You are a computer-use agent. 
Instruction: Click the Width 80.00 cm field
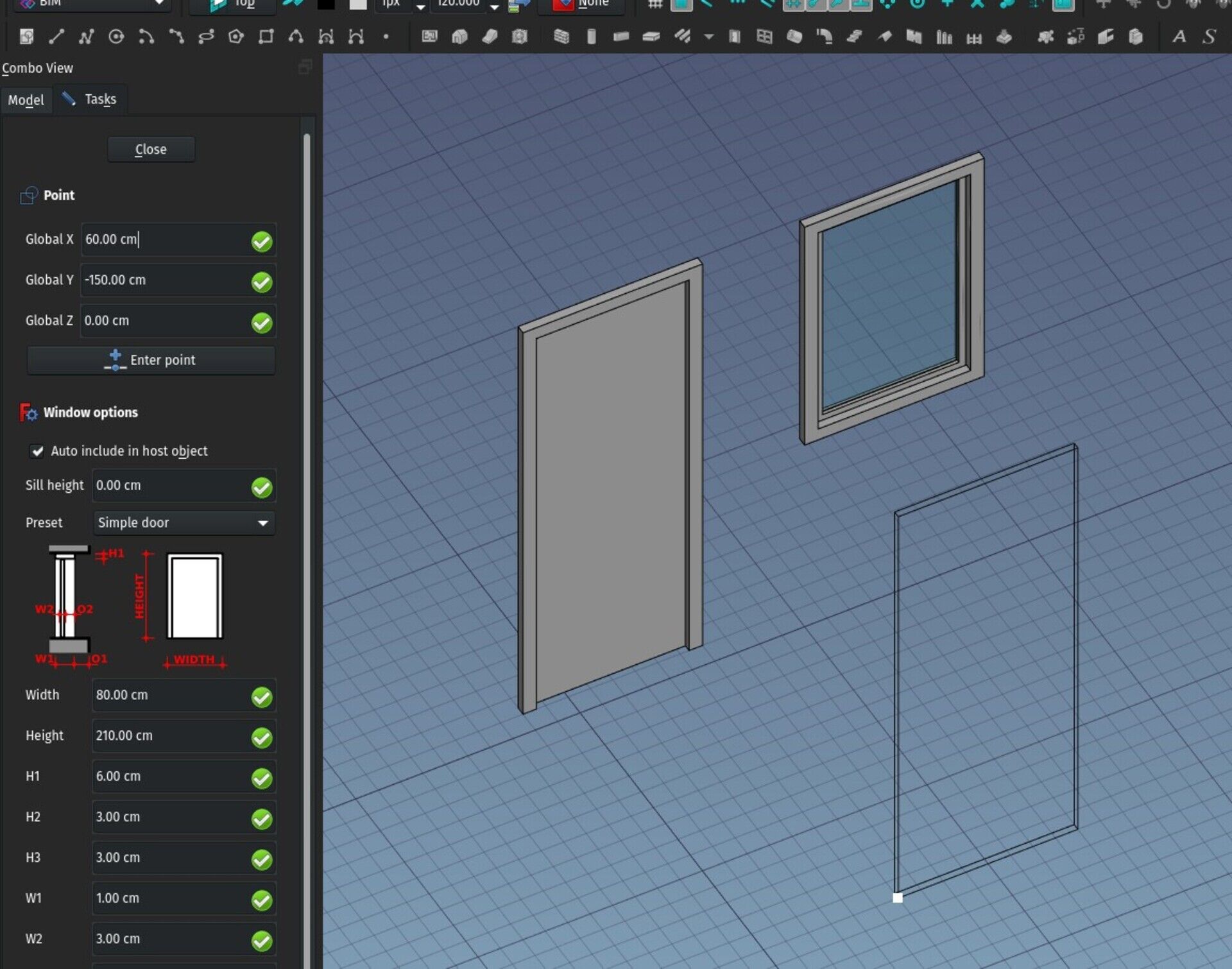click(184, 695)
